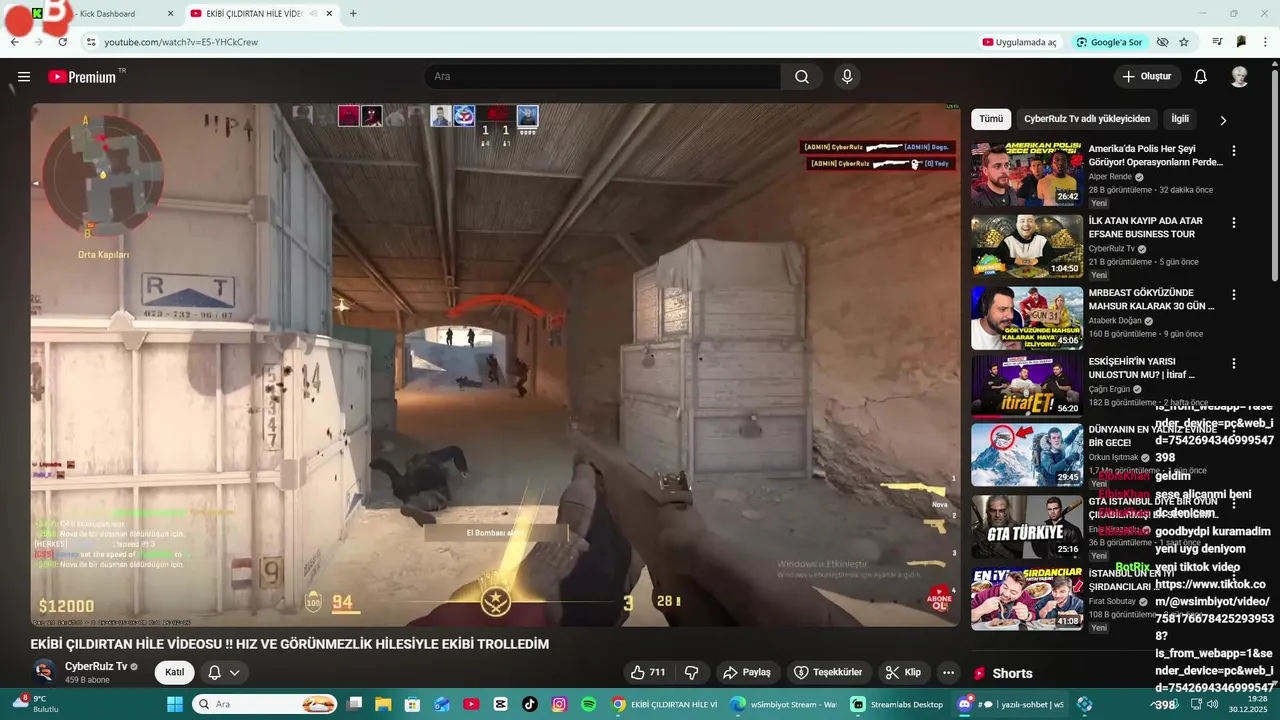Screen dimensions: 1280x720
Task: Click the Teşekkürler thanks button
Action: (828, 673)
